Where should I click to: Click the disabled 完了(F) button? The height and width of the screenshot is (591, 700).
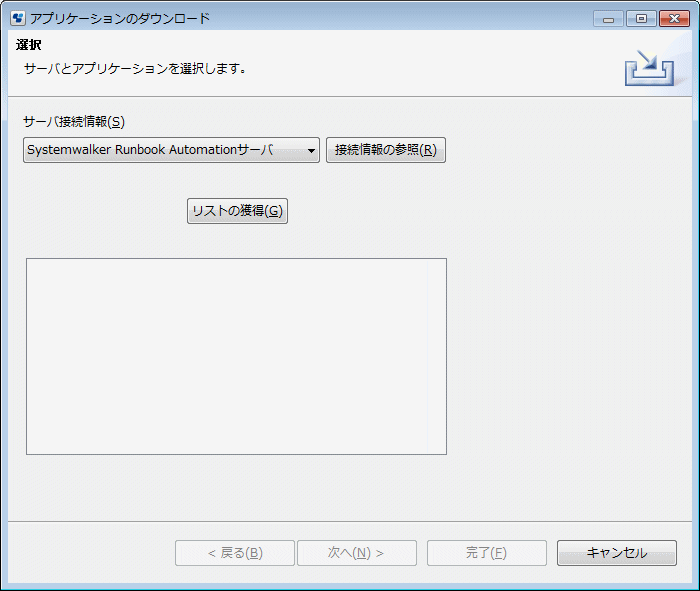point(487,553)
